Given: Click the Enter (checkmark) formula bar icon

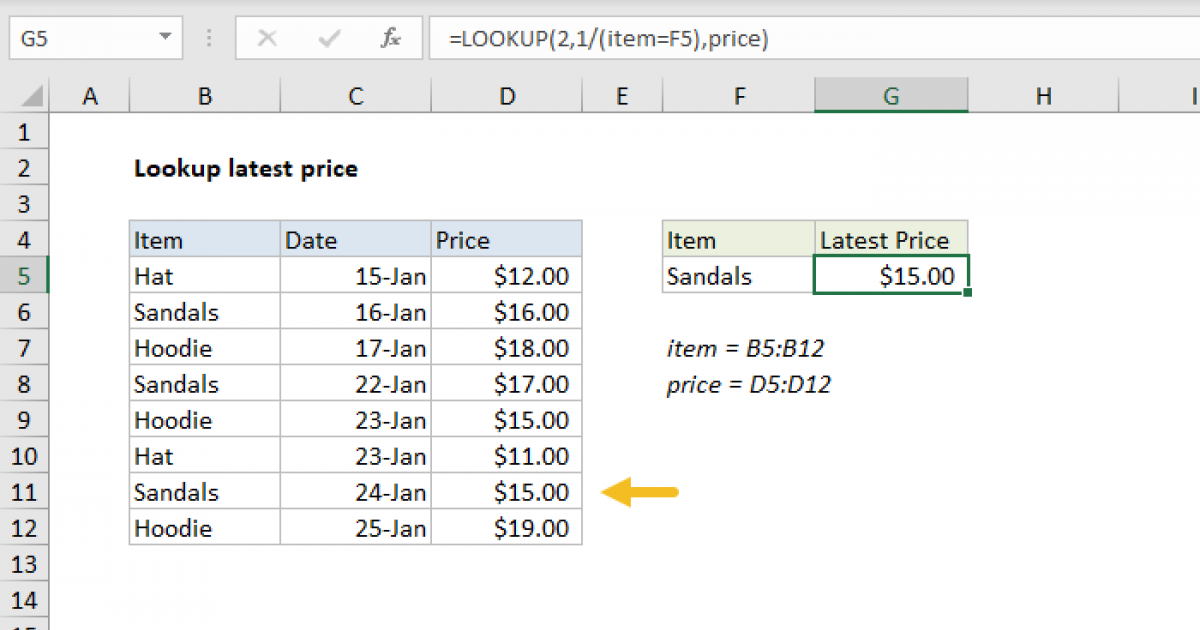Looking at the screenshot, I should [x=327, y=38].
